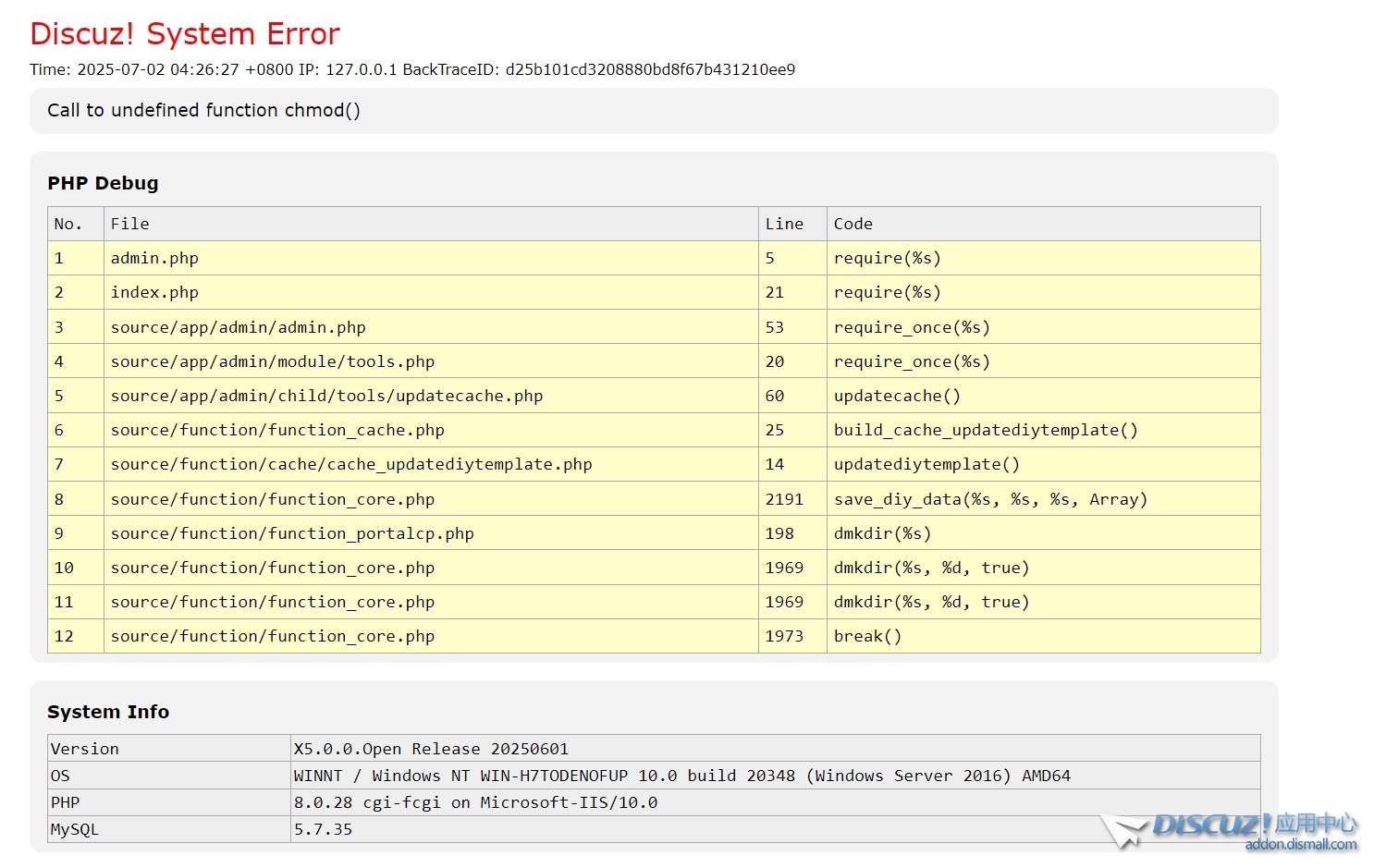Click the 'MySQL' label cell
Image resolution: width=1374 pixels, height=868 pixels.
169,829
